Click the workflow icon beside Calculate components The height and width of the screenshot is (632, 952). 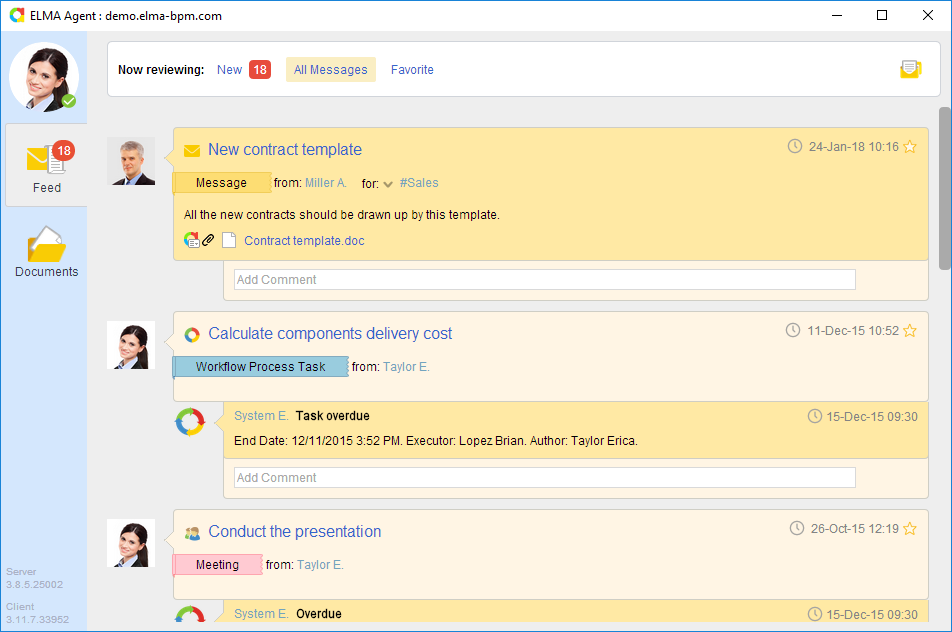pyautogui.click(x=192, y=334)
